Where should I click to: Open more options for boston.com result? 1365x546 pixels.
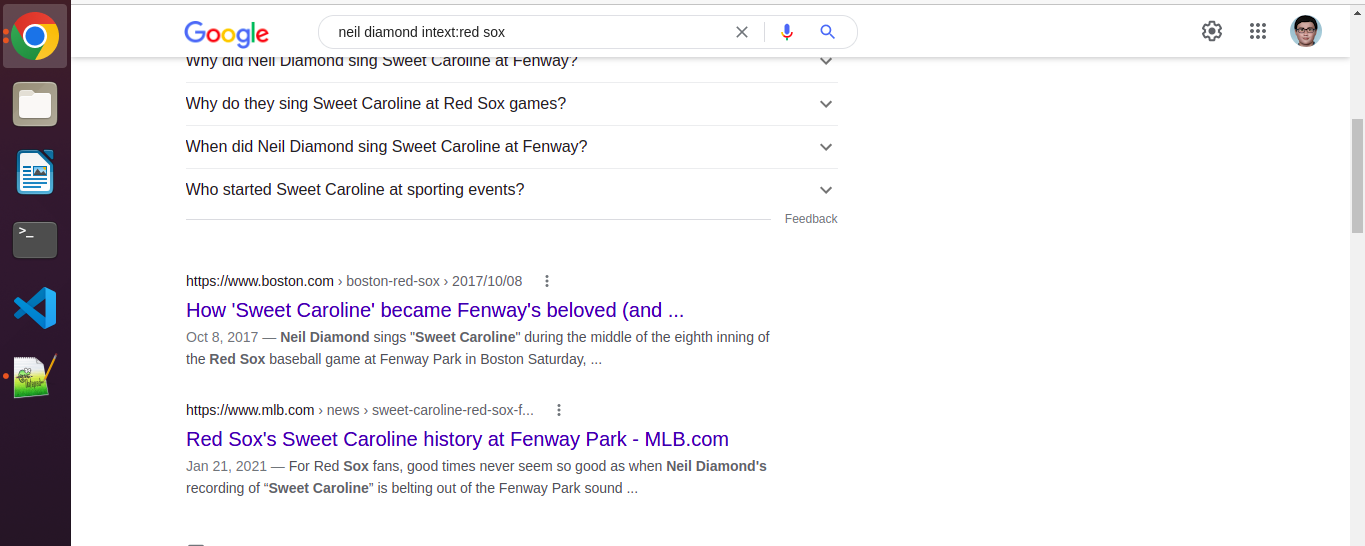(547, 281)
